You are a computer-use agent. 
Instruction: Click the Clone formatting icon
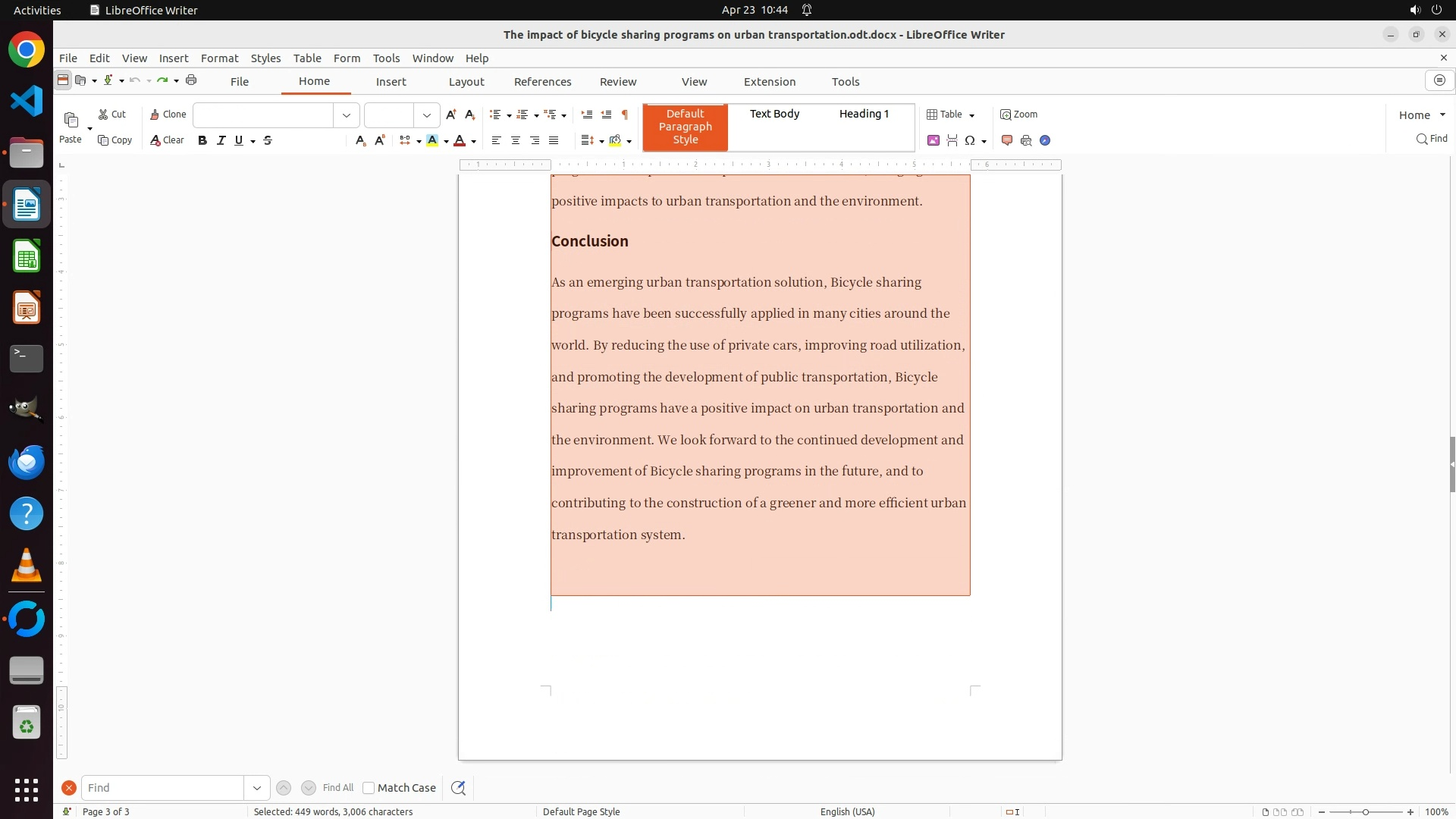tap(168, 115)
